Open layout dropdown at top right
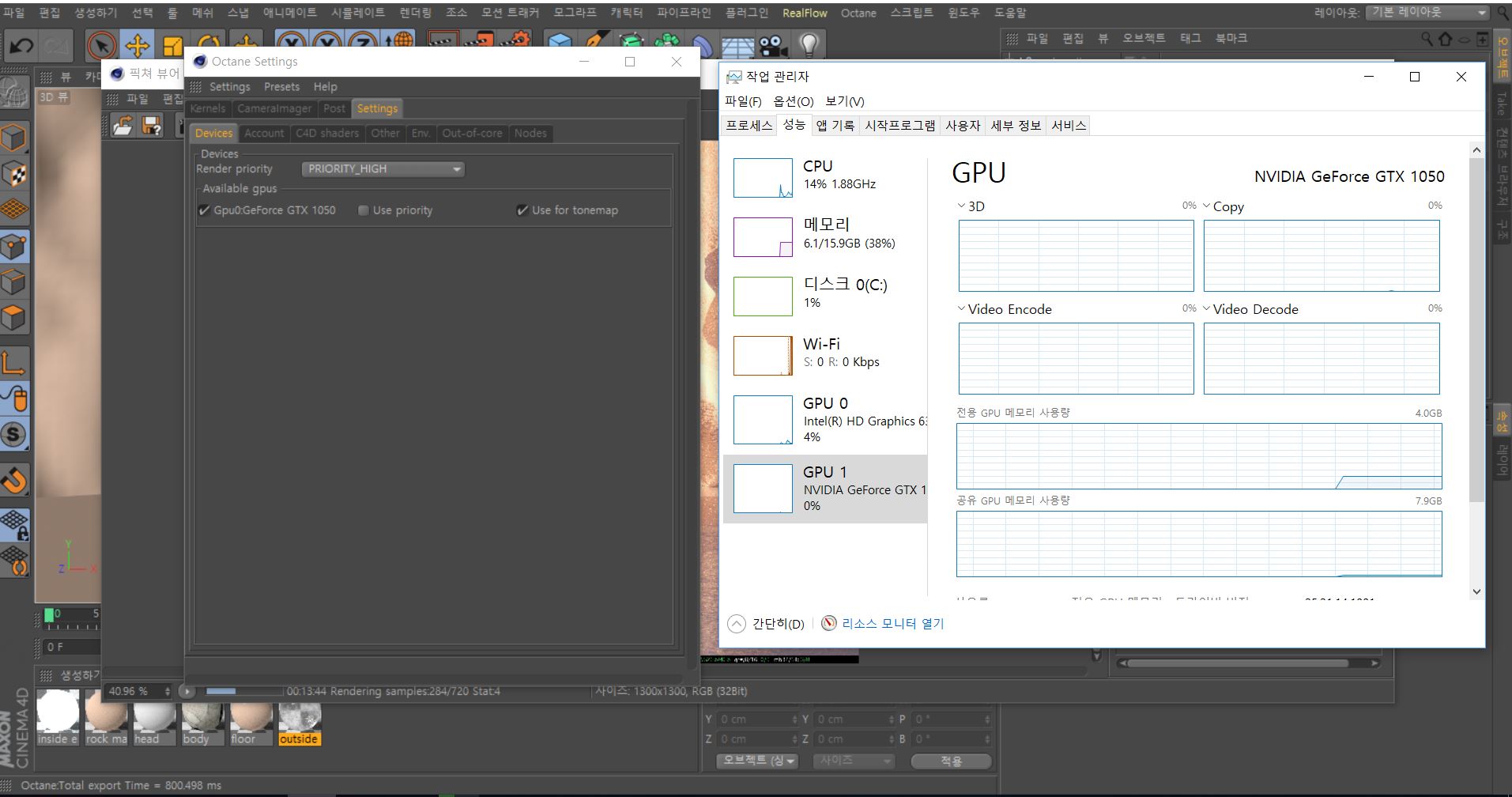 tap(1427, 13)
